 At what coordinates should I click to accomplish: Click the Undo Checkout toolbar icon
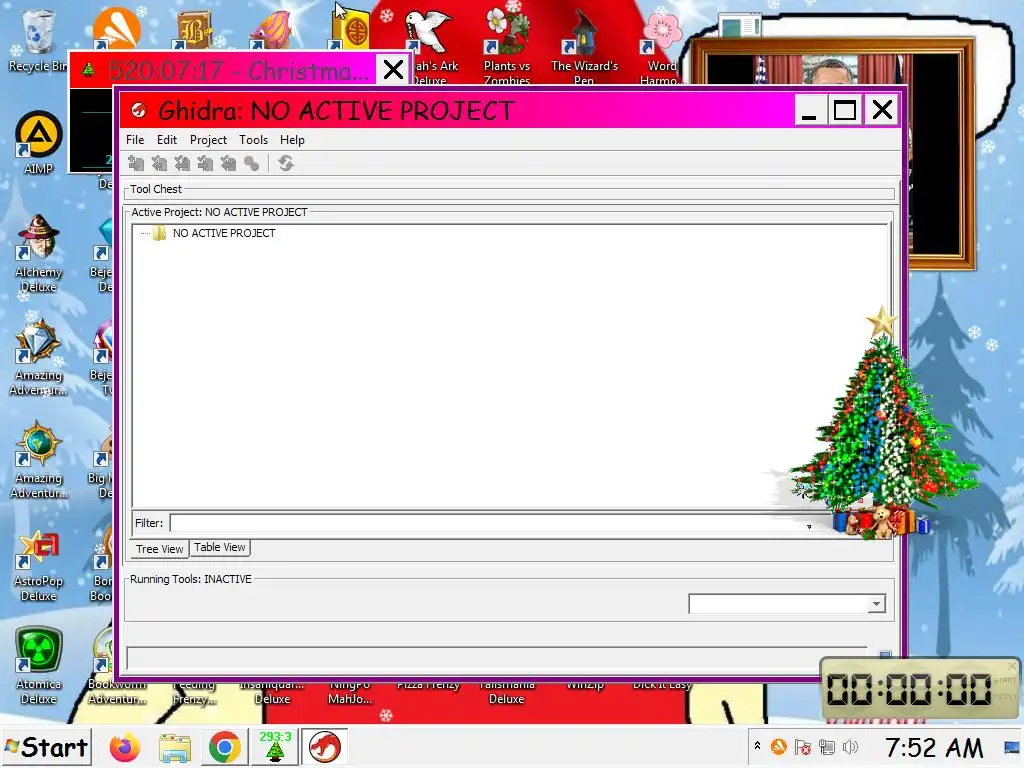pos(228,163)
